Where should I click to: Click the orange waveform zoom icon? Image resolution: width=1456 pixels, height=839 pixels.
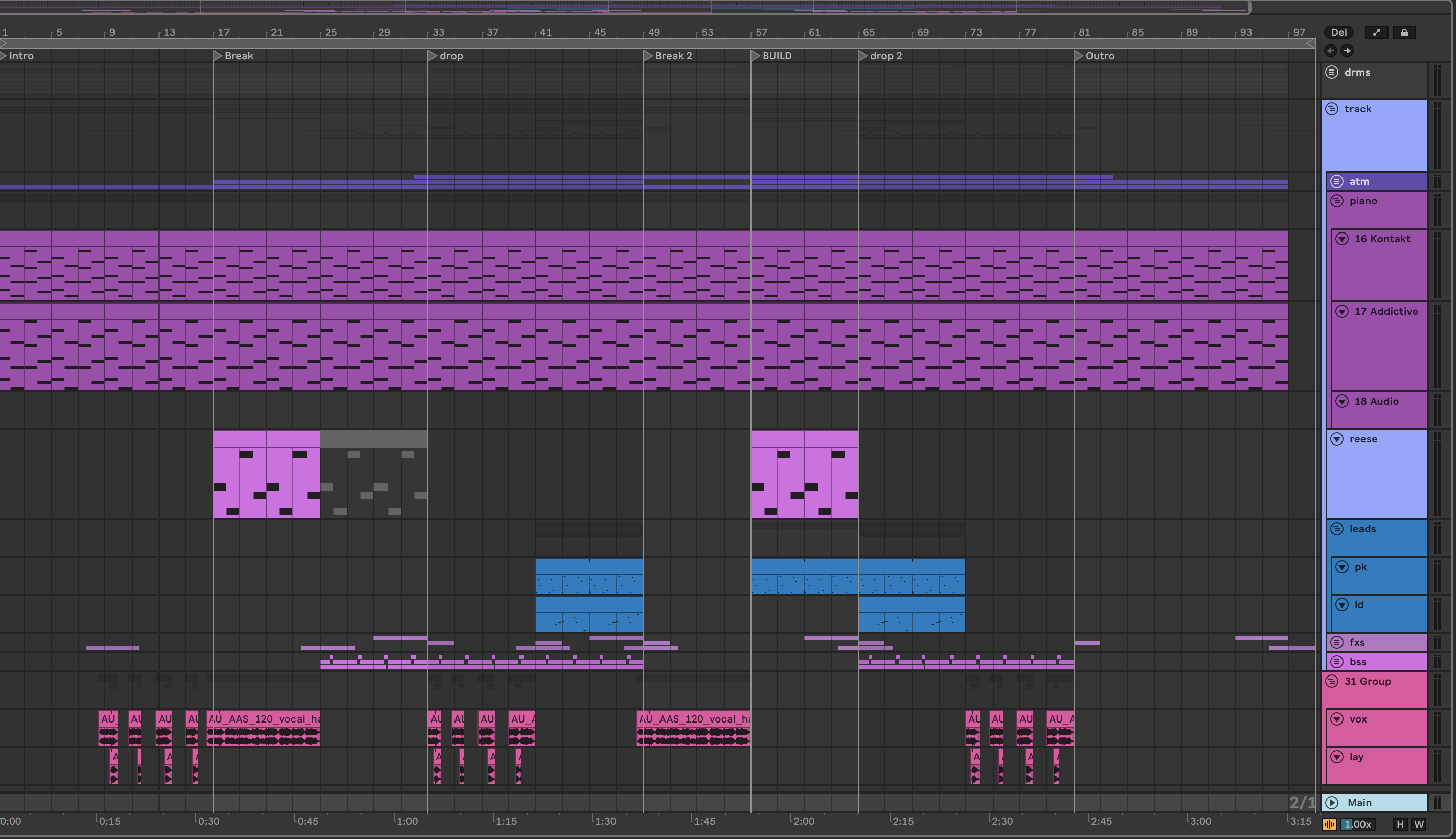pos(1330,824)
